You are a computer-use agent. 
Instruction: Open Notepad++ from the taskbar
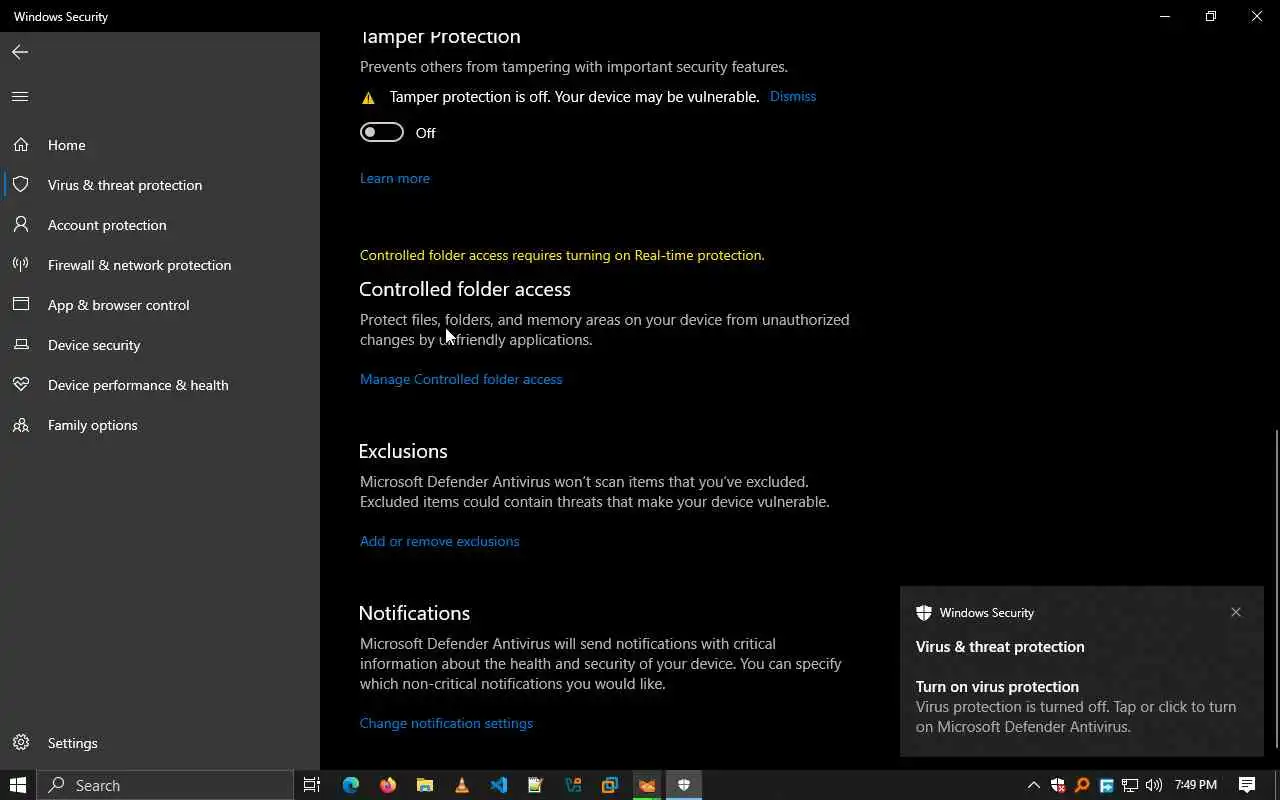pos(536,785)
